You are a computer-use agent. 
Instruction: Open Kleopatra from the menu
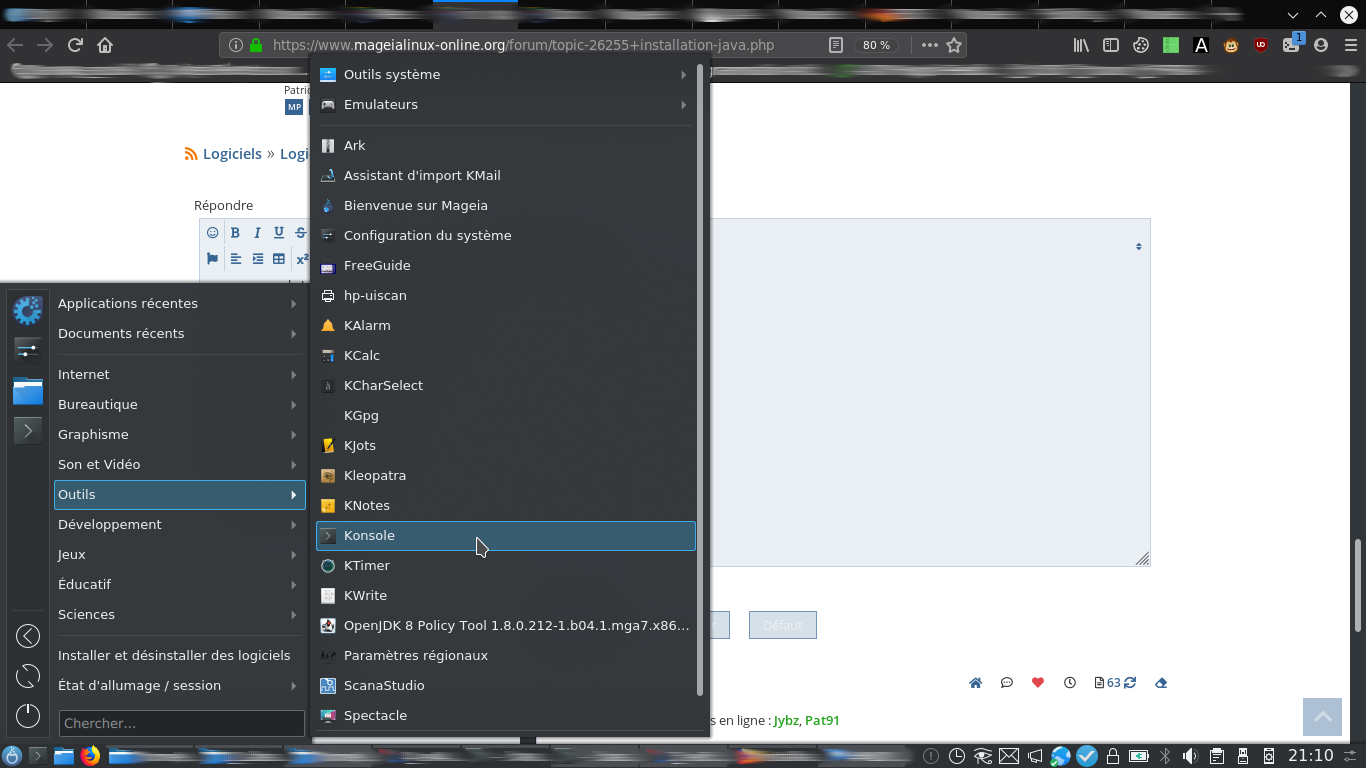[505, 475]
